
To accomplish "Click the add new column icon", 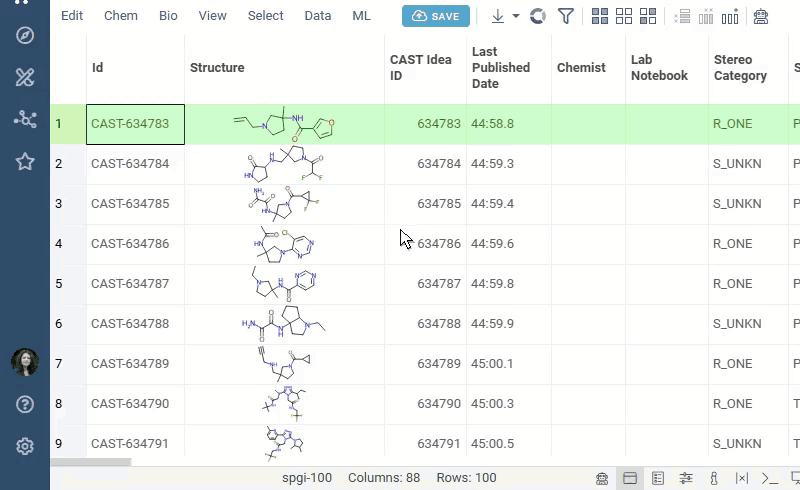I will click(x=730, y=16).
